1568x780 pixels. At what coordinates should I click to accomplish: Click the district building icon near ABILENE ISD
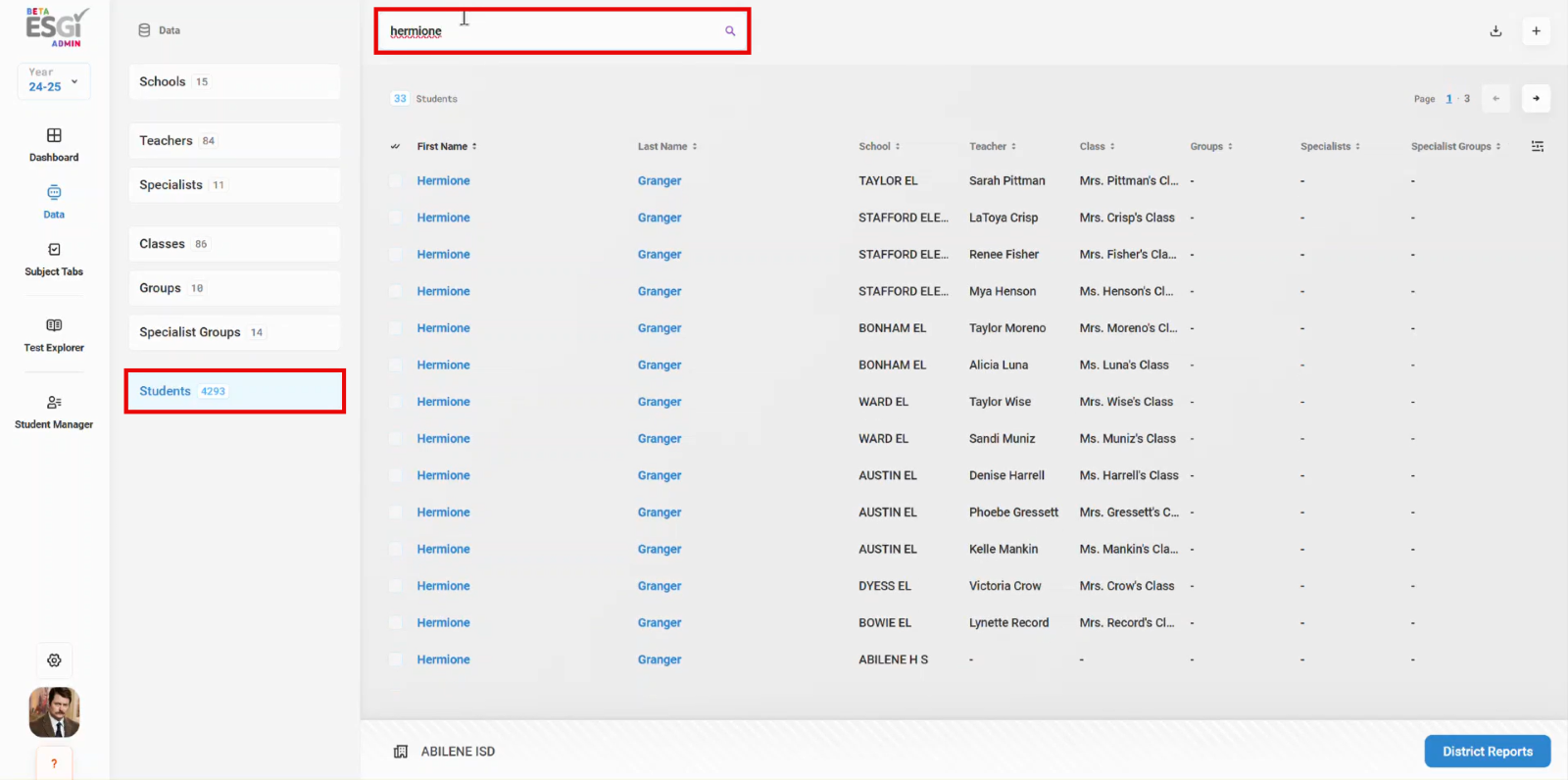tap(401, 752)
